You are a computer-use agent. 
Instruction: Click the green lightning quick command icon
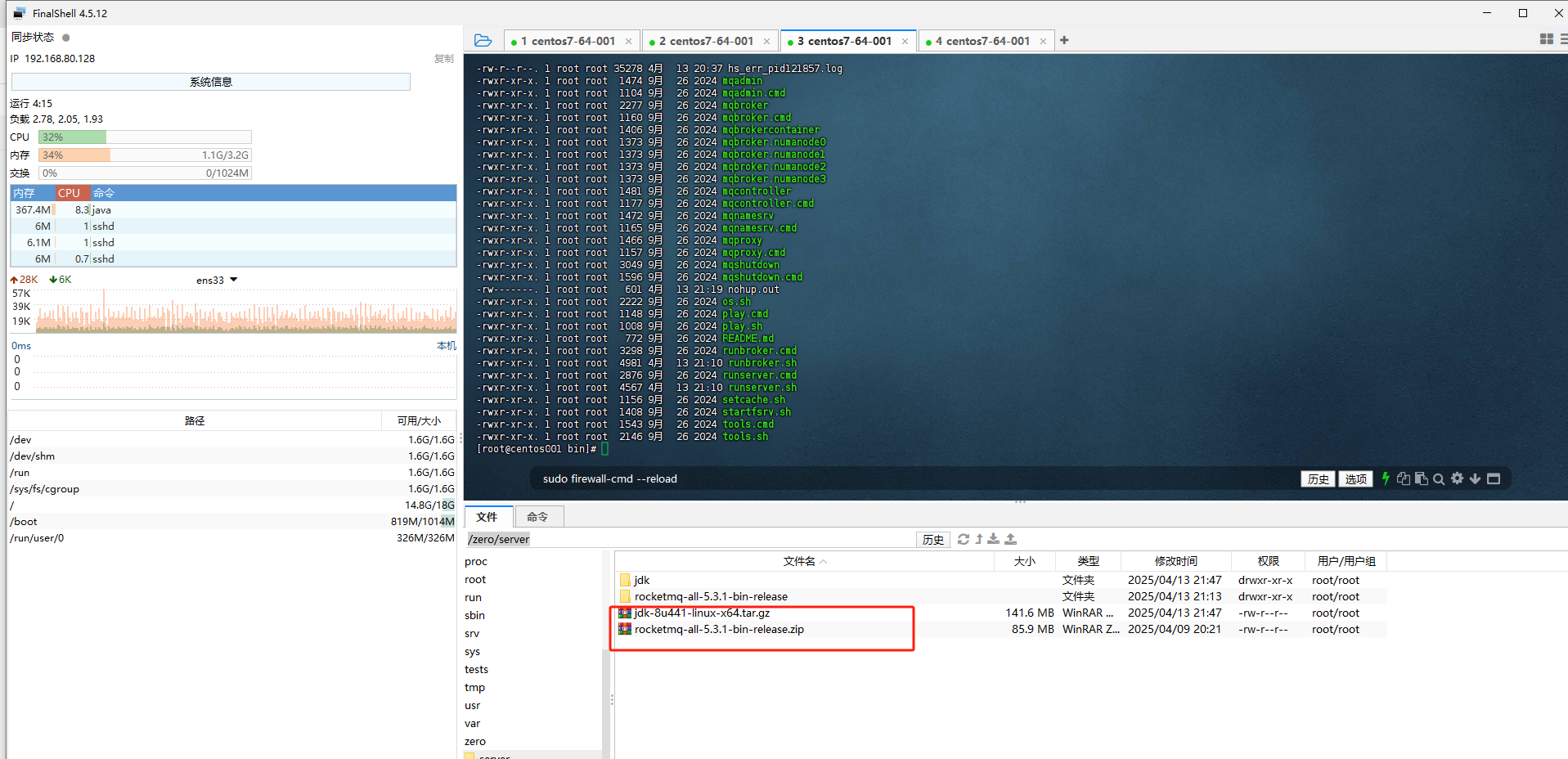[1386, 478]
